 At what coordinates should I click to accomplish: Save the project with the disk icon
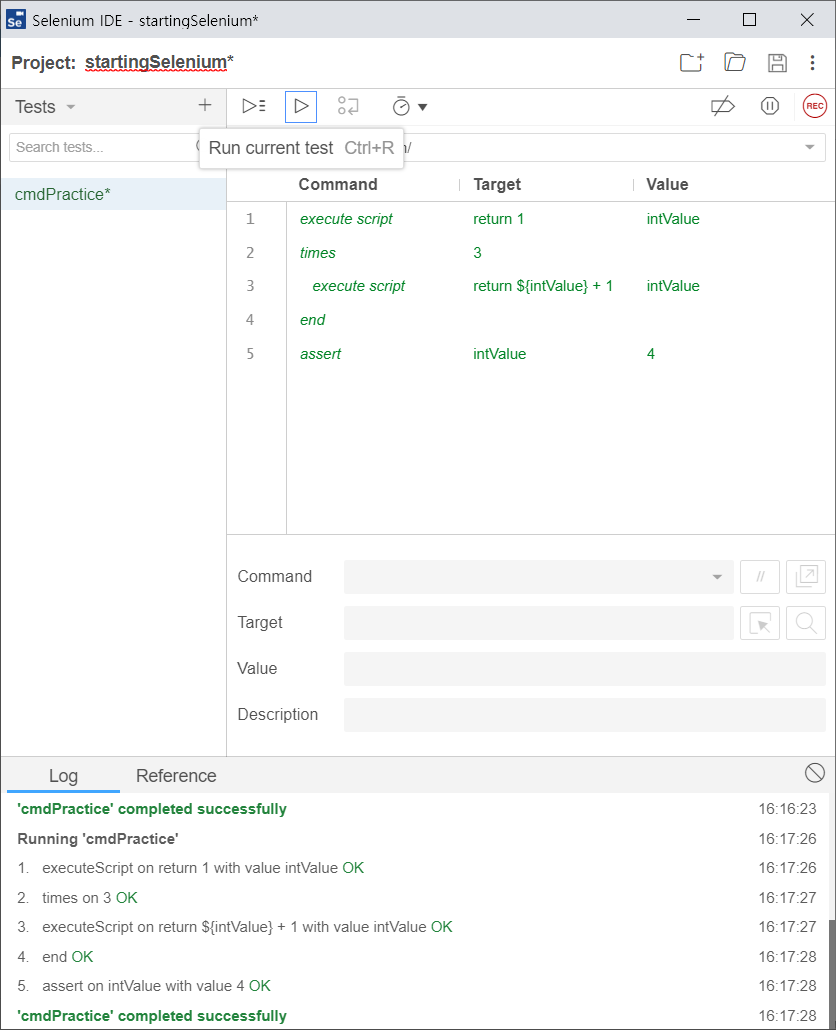click(778, 62)
